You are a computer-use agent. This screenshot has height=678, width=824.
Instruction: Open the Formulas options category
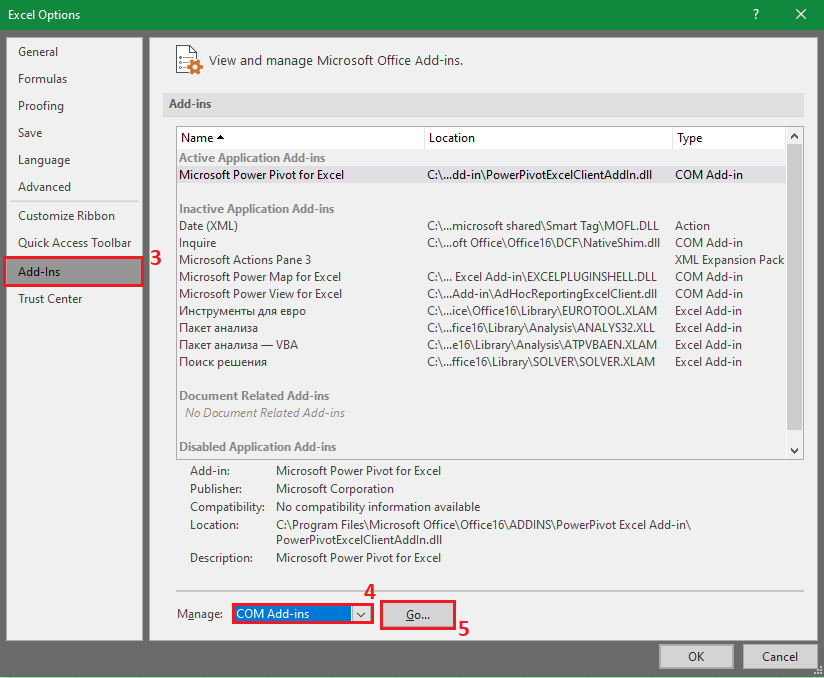pyautogui.click(x=43, y=79)
